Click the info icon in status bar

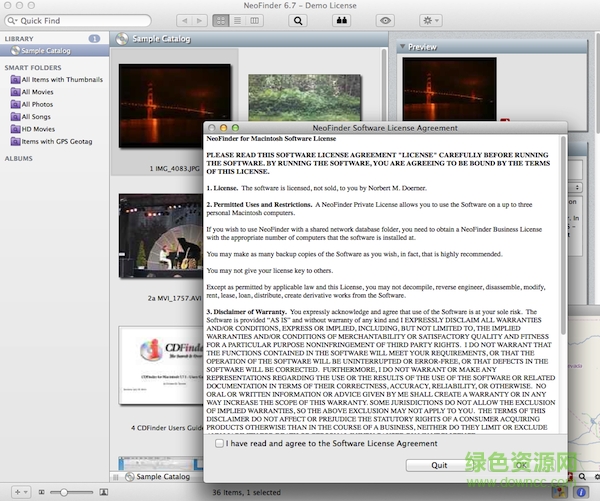pyautogui.click(x=582, y=492)
